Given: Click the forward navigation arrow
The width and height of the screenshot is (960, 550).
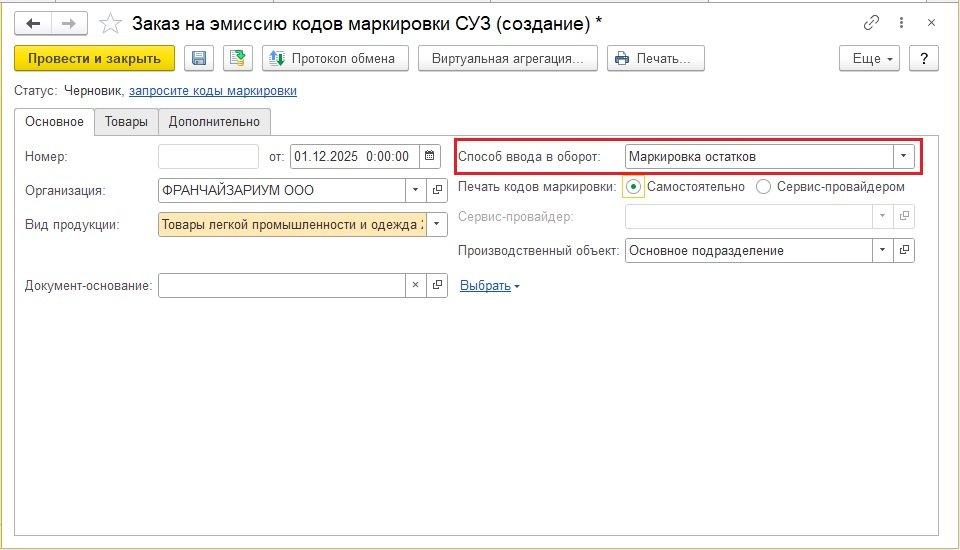Looking at the screenshot, I should 69,23.
